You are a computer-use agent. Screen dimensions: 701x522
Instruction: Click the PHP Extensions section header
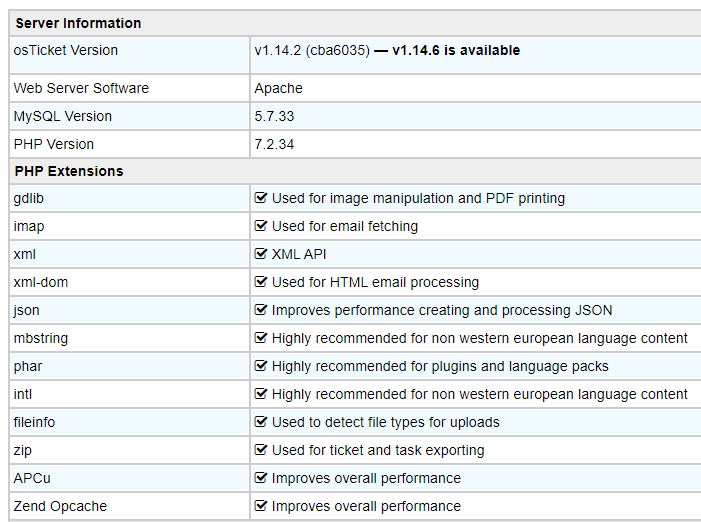pyautogui.click(x=69, y=171)
